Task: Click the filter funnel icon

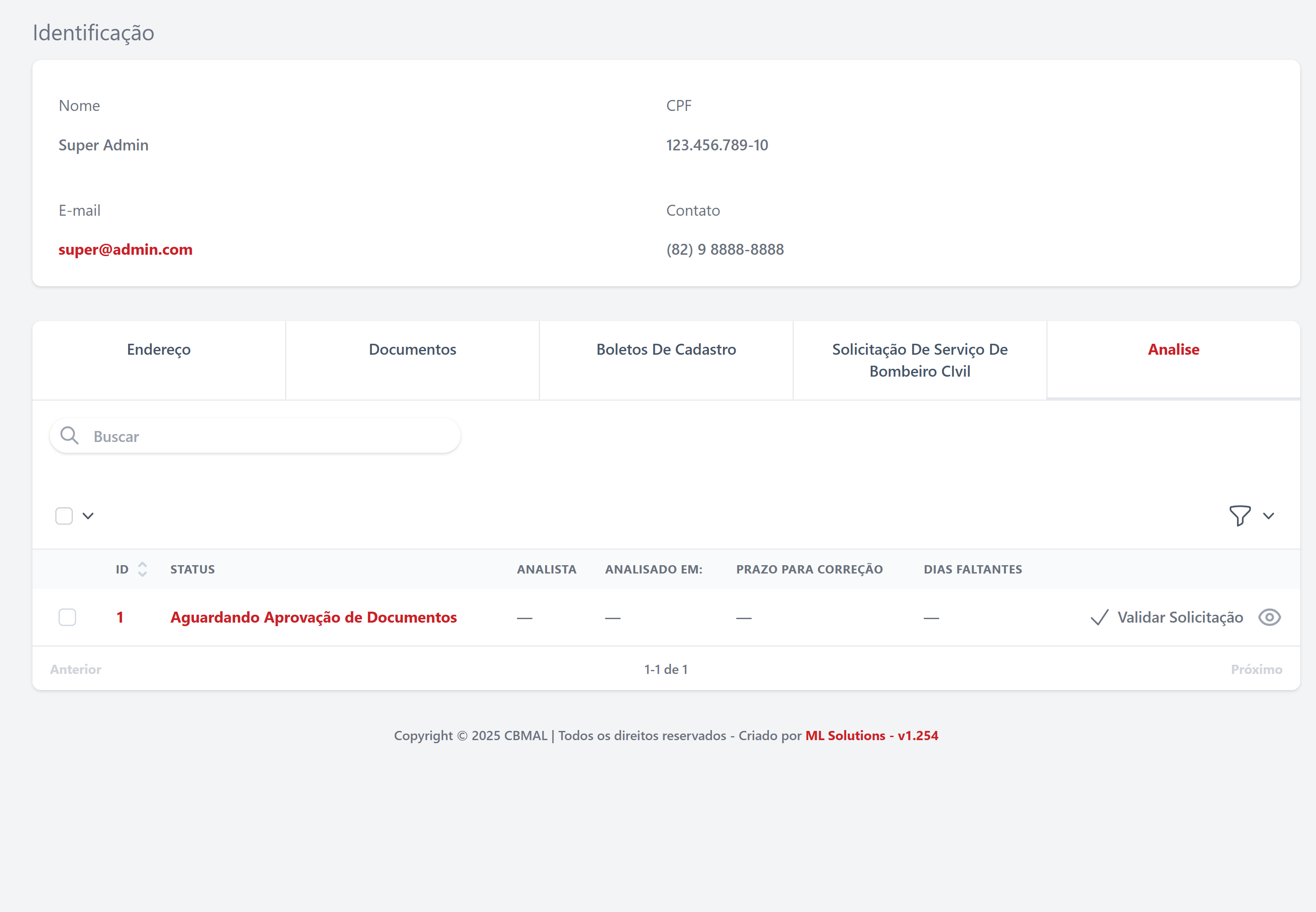Action: (1239, 516)
